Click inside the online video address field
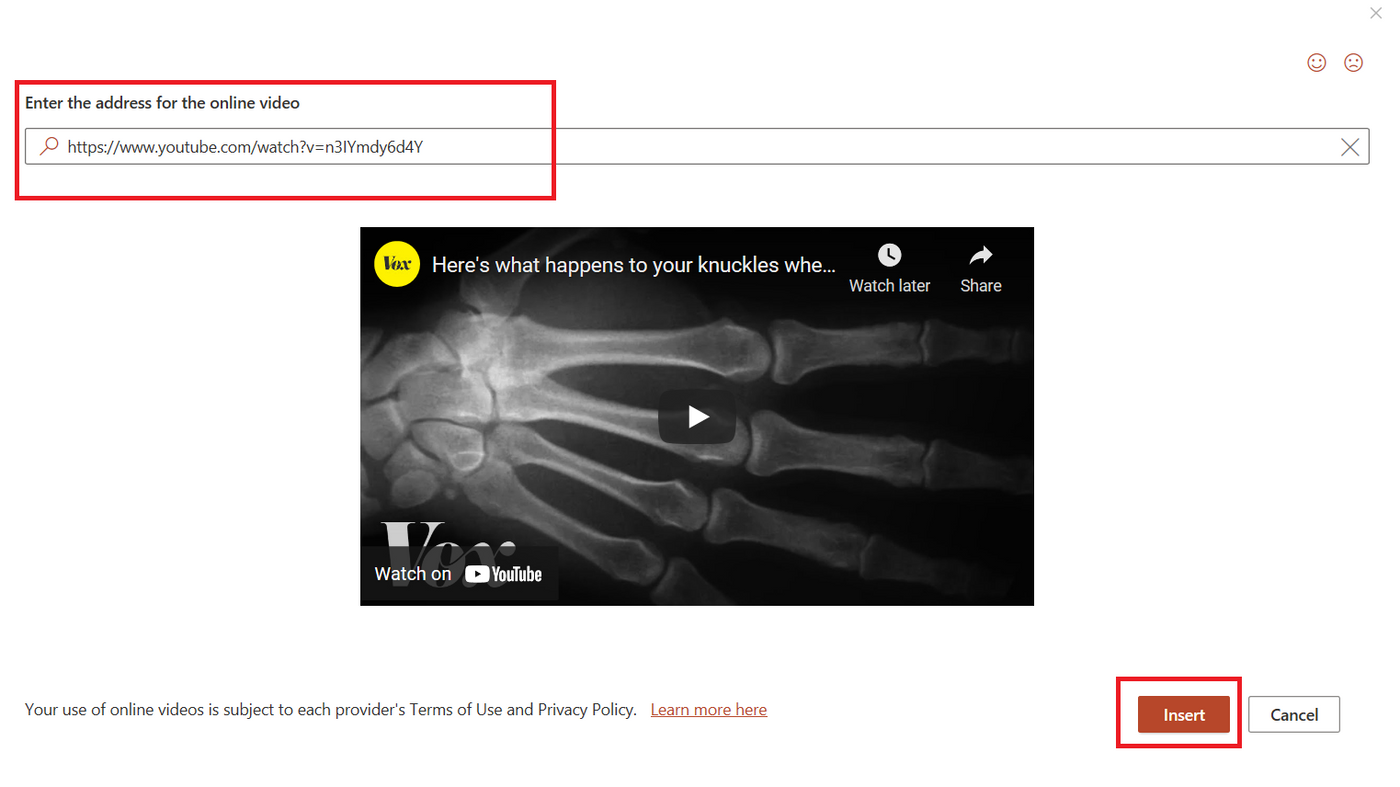1400x787 pixels. pyautogui.click(x=697, y=147)
